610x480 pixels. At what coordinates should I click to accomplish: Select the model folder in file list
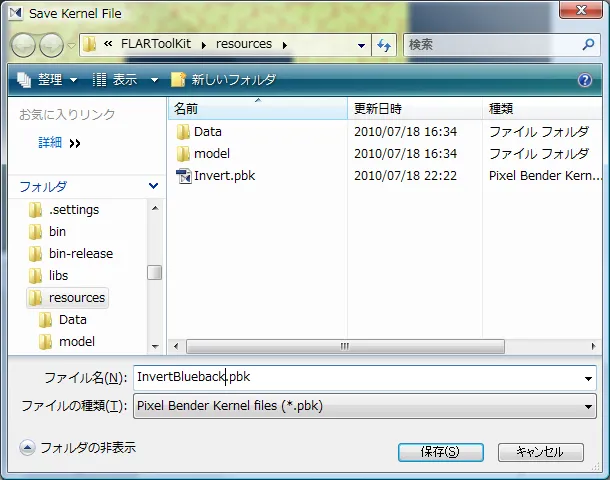(x=212, y=154)
